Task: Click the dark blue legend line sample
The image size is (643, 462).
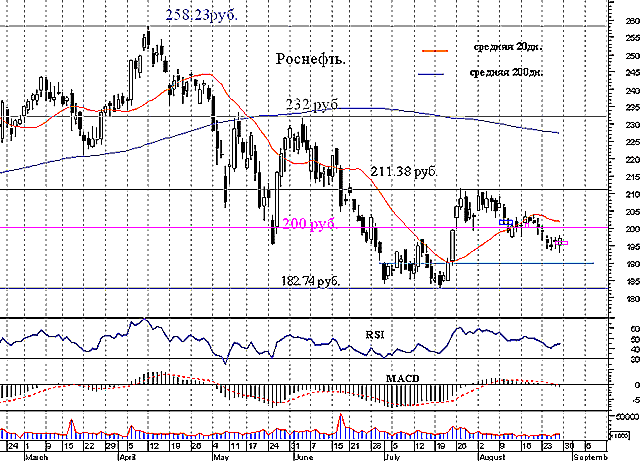Action: [x=431, y=75]
